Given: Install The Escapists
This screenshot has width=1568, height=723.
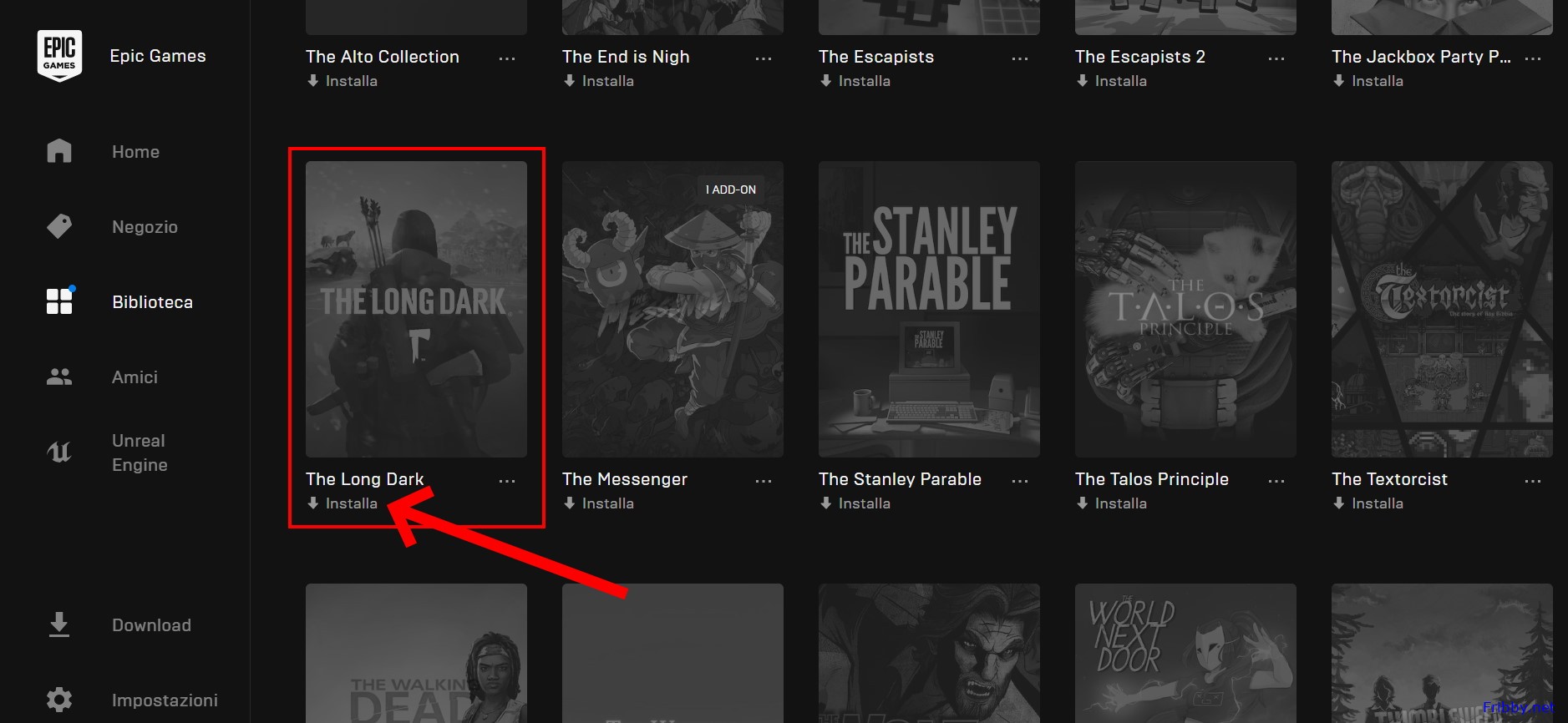Looking at the screenshot, I should click(855, 81).
